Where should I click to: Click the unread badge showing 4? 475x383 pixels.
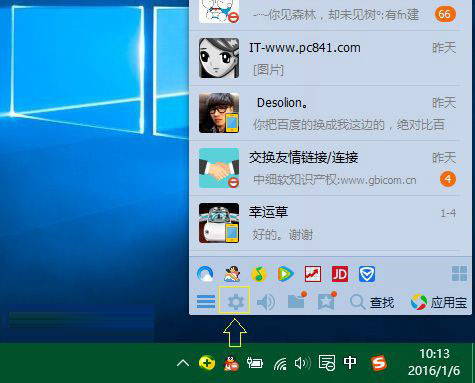[x=448, y=179]
